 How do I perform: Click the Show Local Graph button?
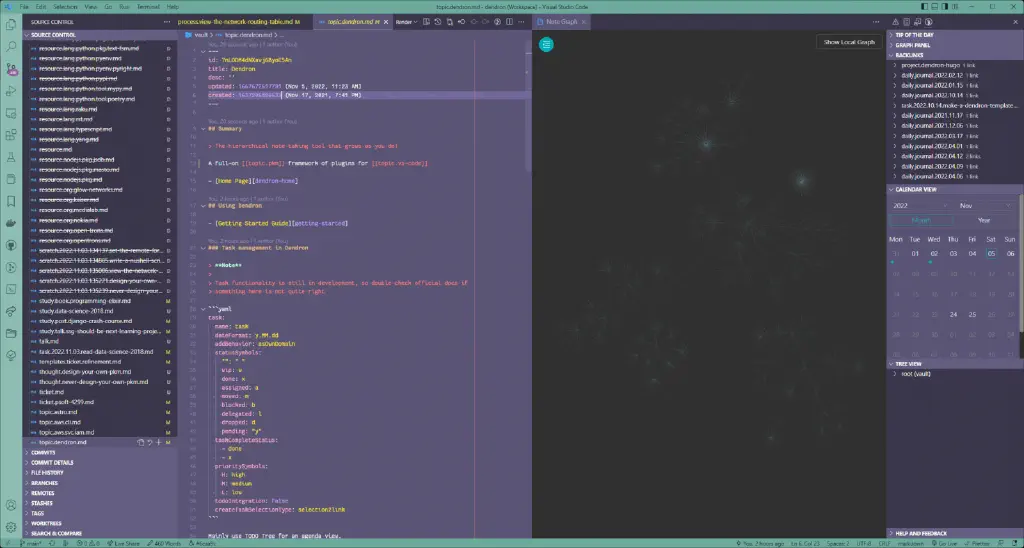[849, 42]
